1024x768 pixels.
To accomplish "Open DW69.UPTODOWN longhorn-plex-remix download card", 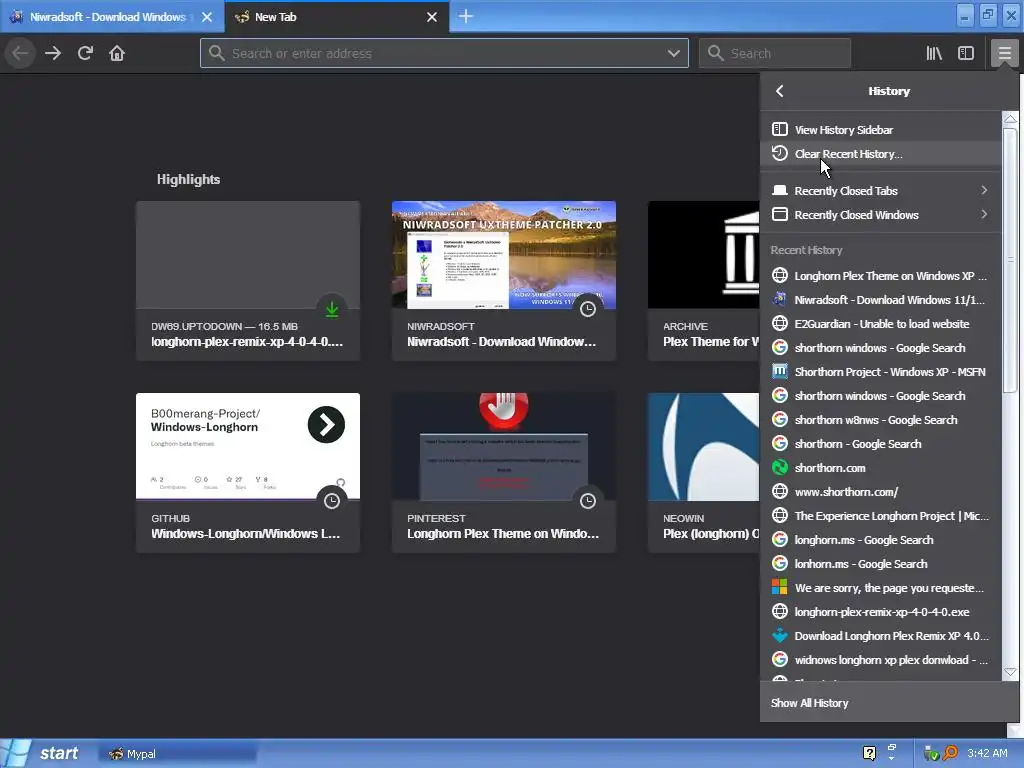I will 248,281.
